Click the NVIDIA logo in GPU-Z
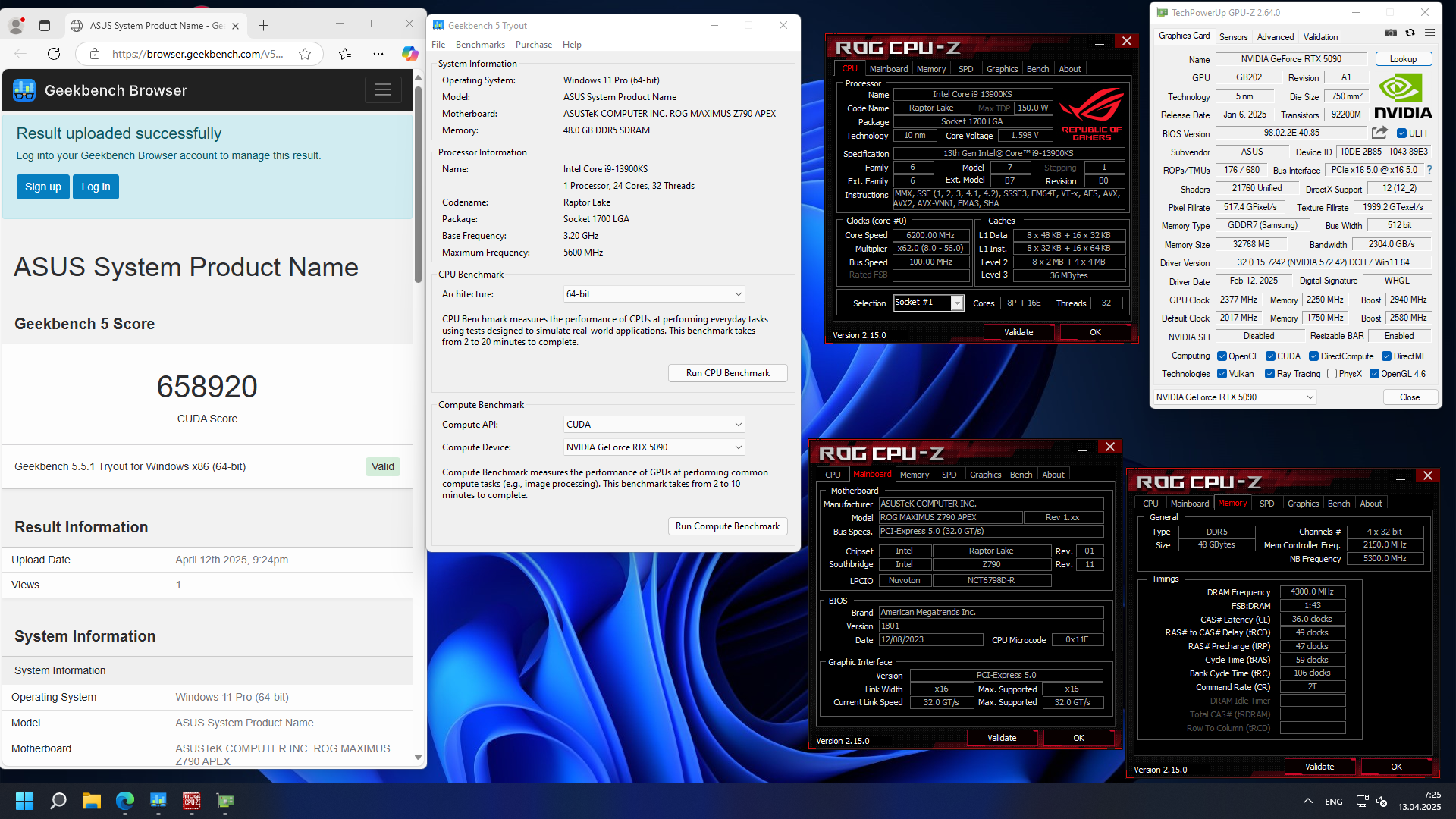This screenshot has height=819, width=1456. pos(1403,97)
